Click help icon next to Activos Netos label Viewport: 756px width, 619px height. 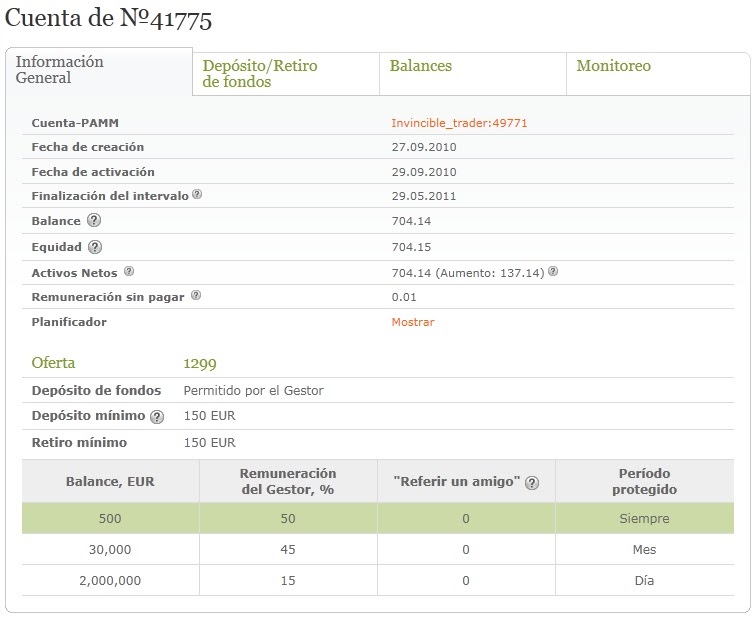pos(129,271)
